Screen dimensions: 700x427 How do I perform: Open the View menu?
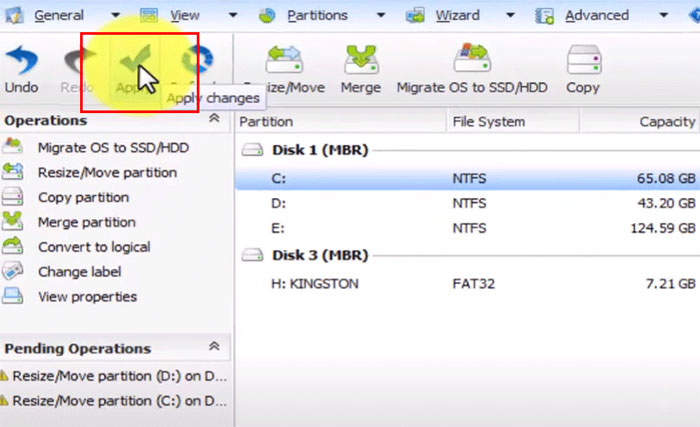pos(185,16)
